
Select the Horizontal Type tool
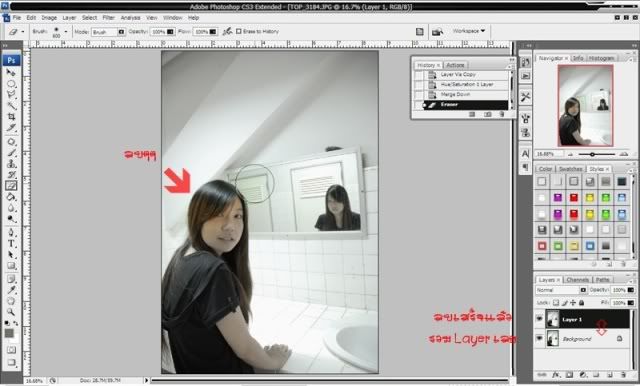click(x=11, y=244)
